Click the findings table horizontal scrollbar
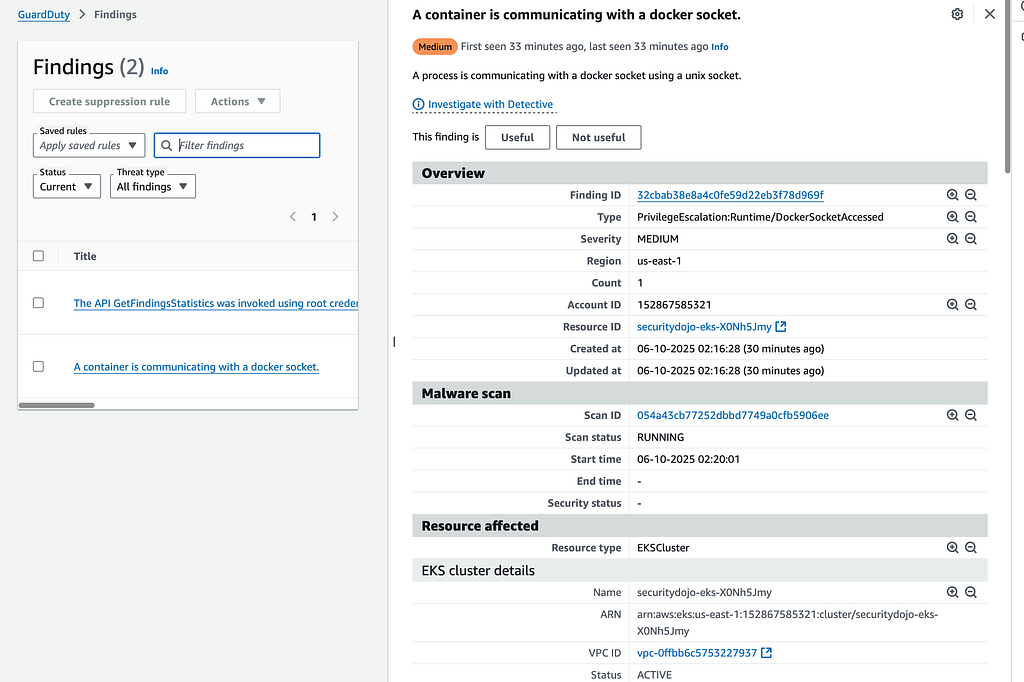The height and width of the screenshot is (682, 1024). tap(57, 405)
